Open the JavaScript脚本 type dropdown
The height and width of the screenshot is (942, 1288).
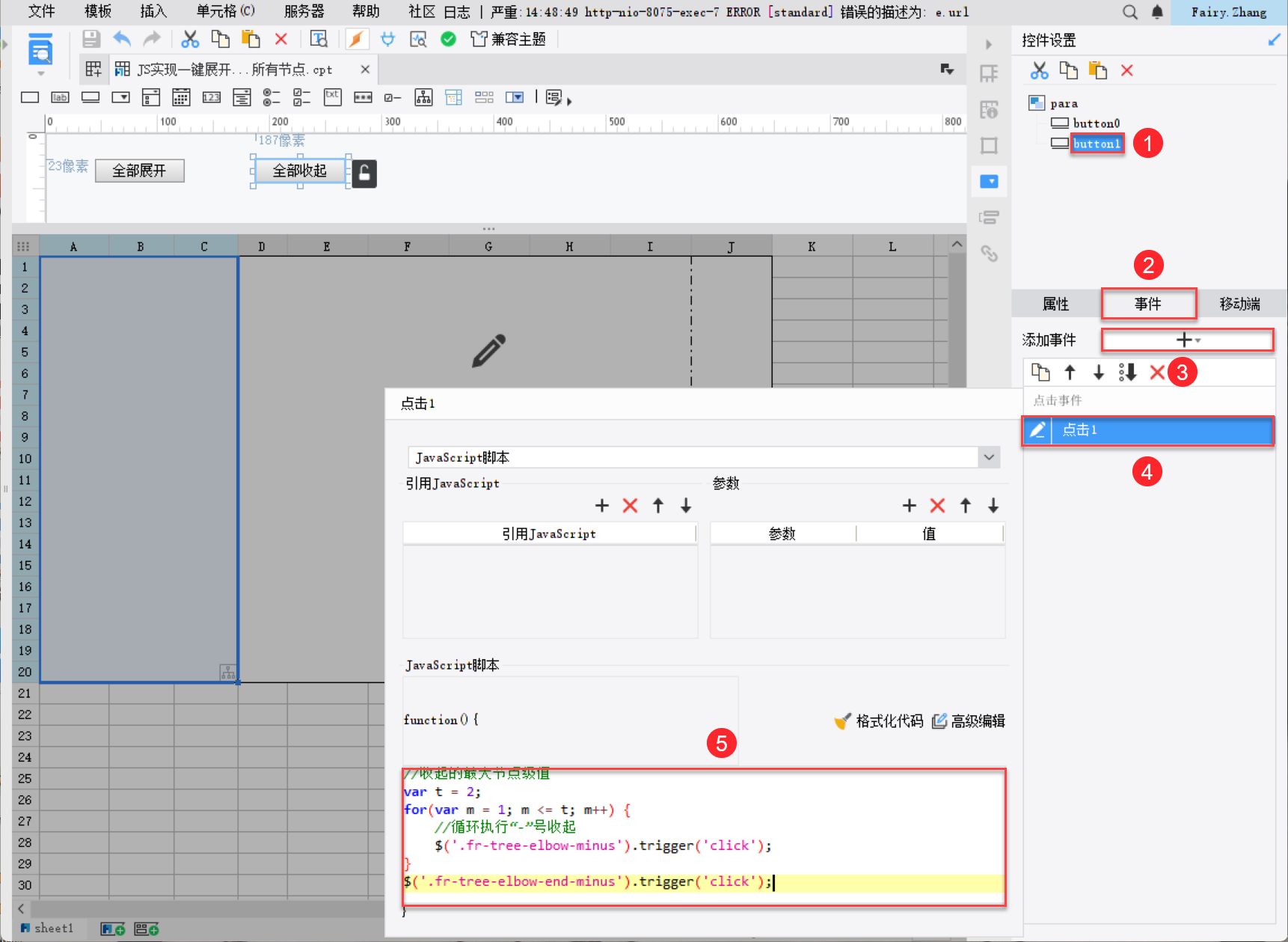[x=989, y=457]
